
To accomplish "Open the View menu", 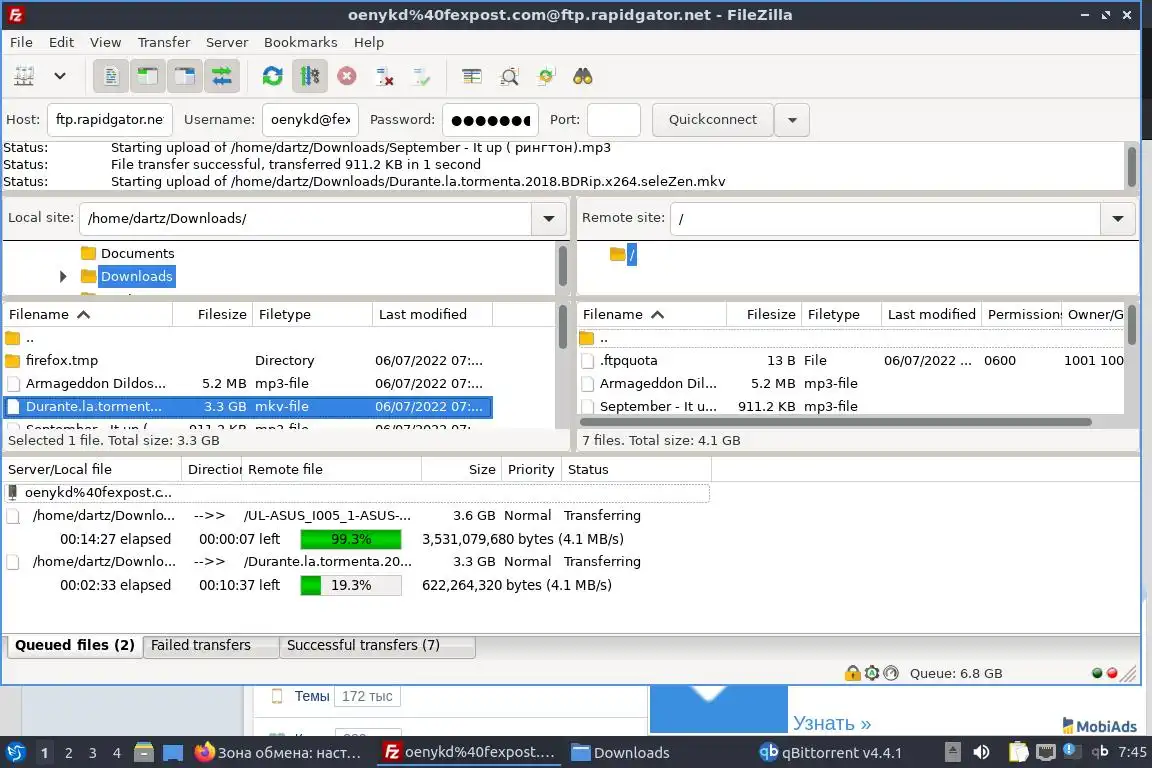I will [105, 42].
